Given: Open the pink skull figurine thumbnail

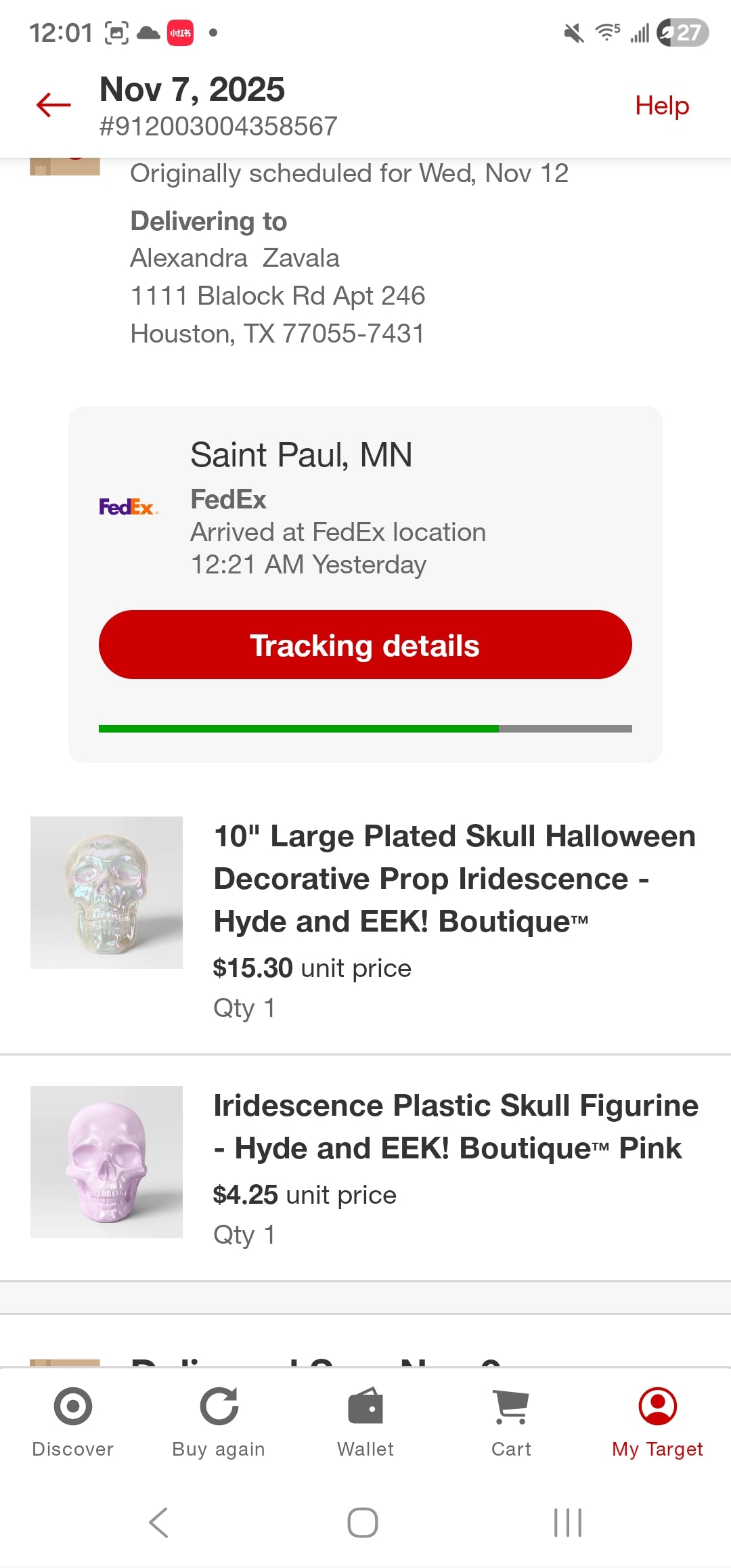Looking at the screenshot, I should coord(106,1162).
